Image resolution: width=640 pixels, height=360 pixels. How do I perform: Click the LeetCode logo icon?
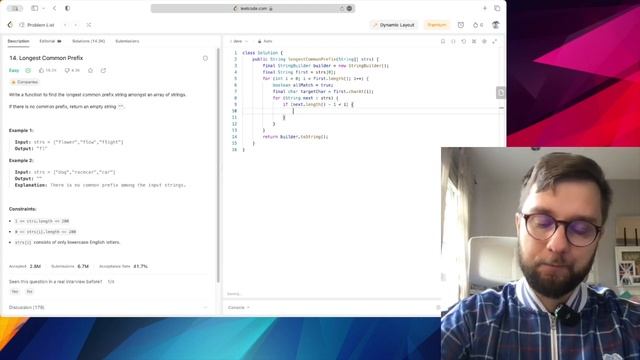click(x=10, y=25)
